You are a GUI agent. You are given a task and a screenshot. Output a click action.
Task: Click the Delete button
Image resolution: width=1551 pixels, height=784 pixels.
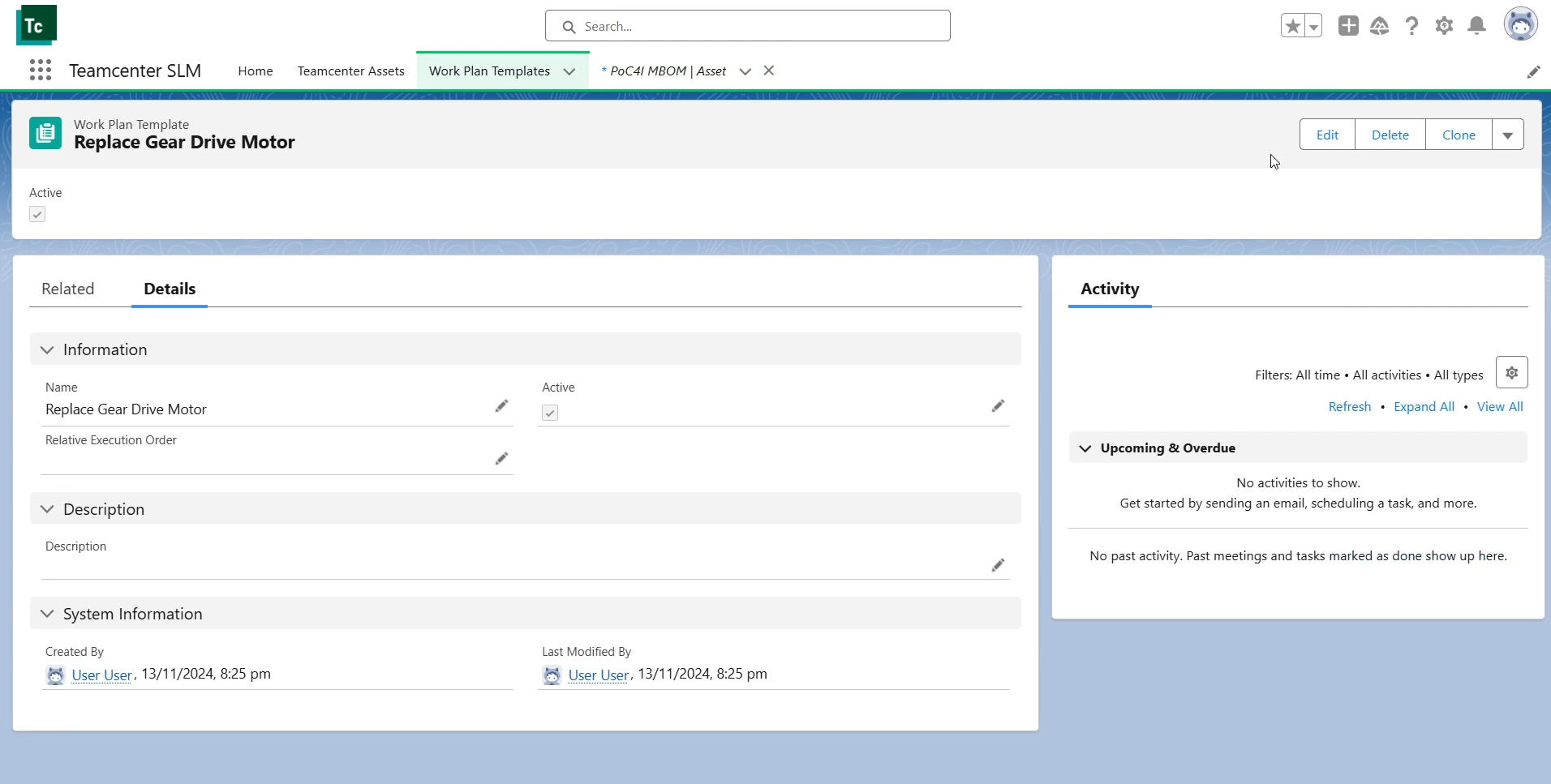click(x=1390, y=134)
